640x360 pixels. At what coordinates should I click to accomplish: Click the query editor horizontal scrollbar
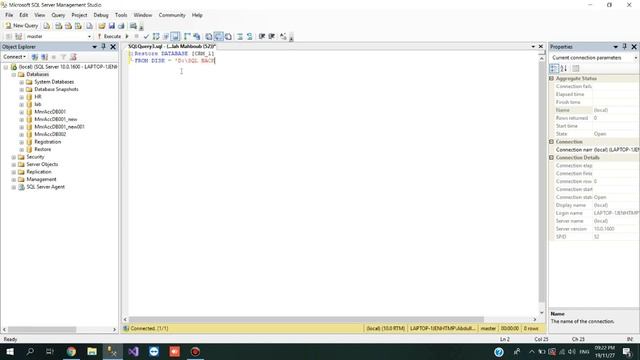[x=306, y=319]
